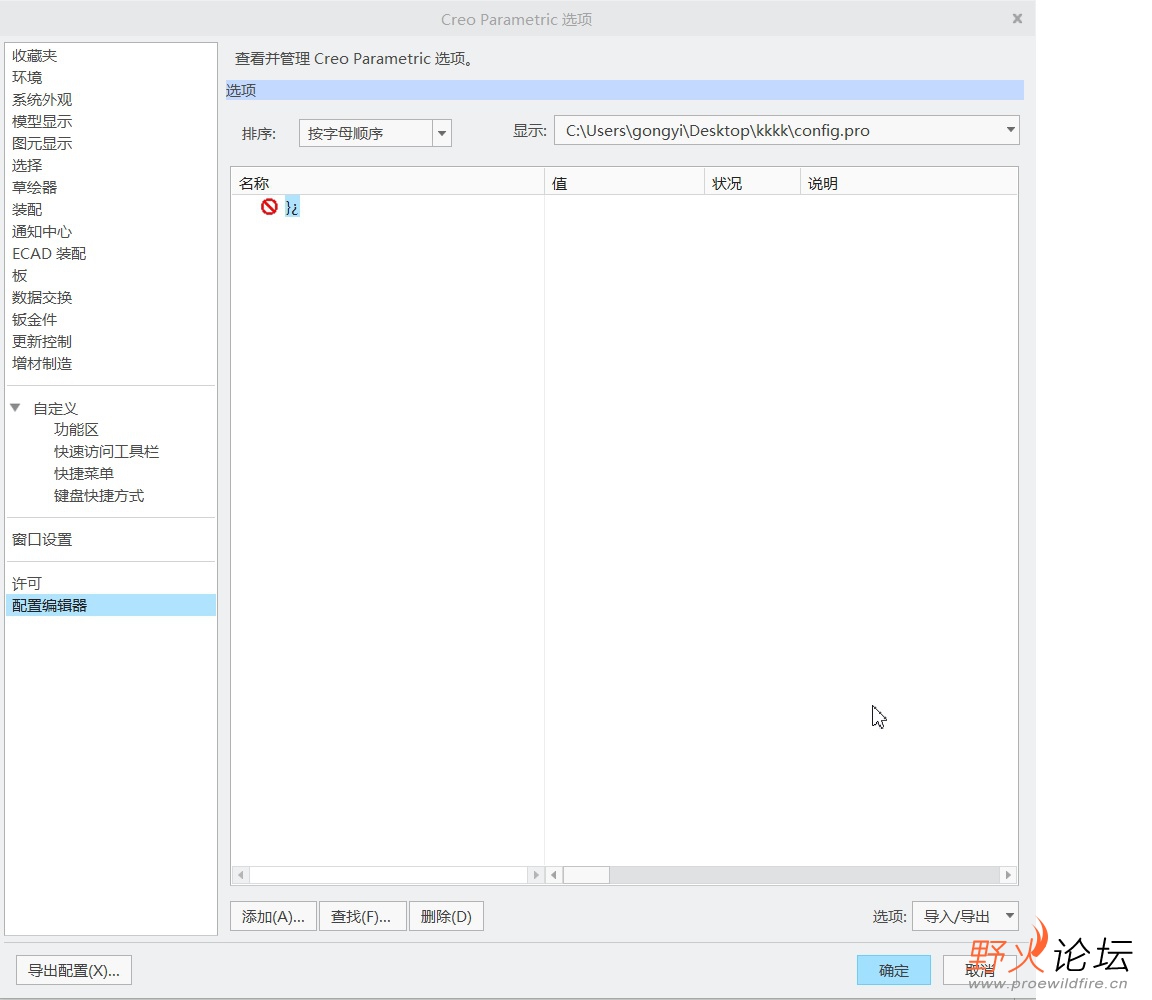Screen dimensions: 1152x1000
Task: Select 快捷菜单 under 自定义
Action: [84, 473]
